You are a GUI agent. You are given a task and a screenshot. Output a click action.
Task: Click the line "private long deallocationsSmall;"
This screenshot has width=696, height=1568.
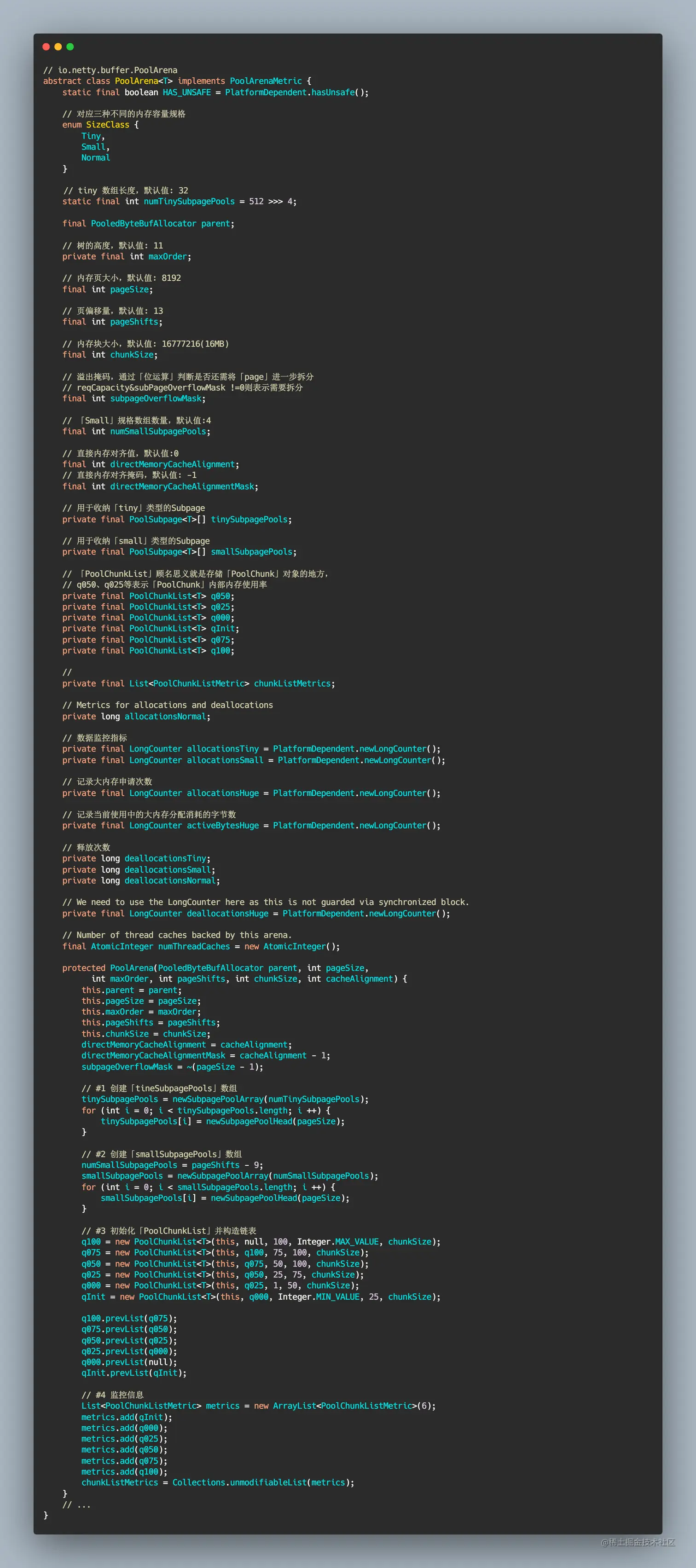(x=139, y=870)
